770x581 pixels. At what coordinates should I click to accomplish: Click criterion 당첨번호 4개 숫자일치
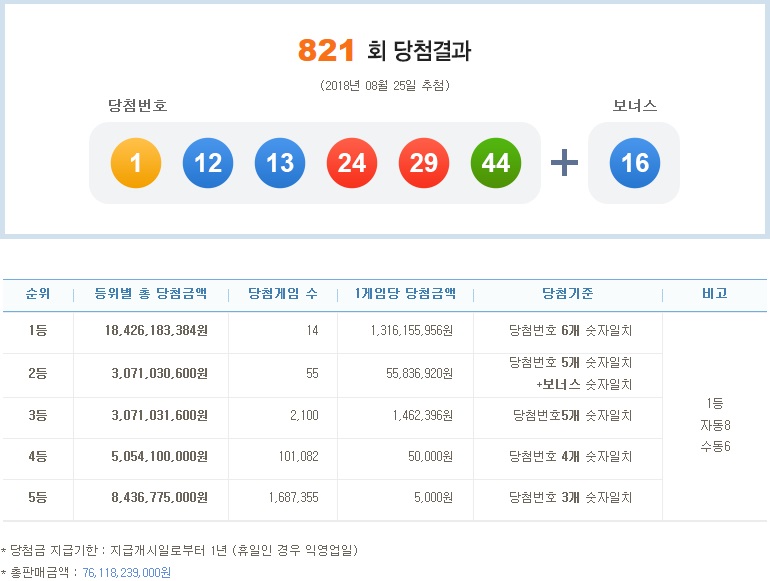[570, 456]
